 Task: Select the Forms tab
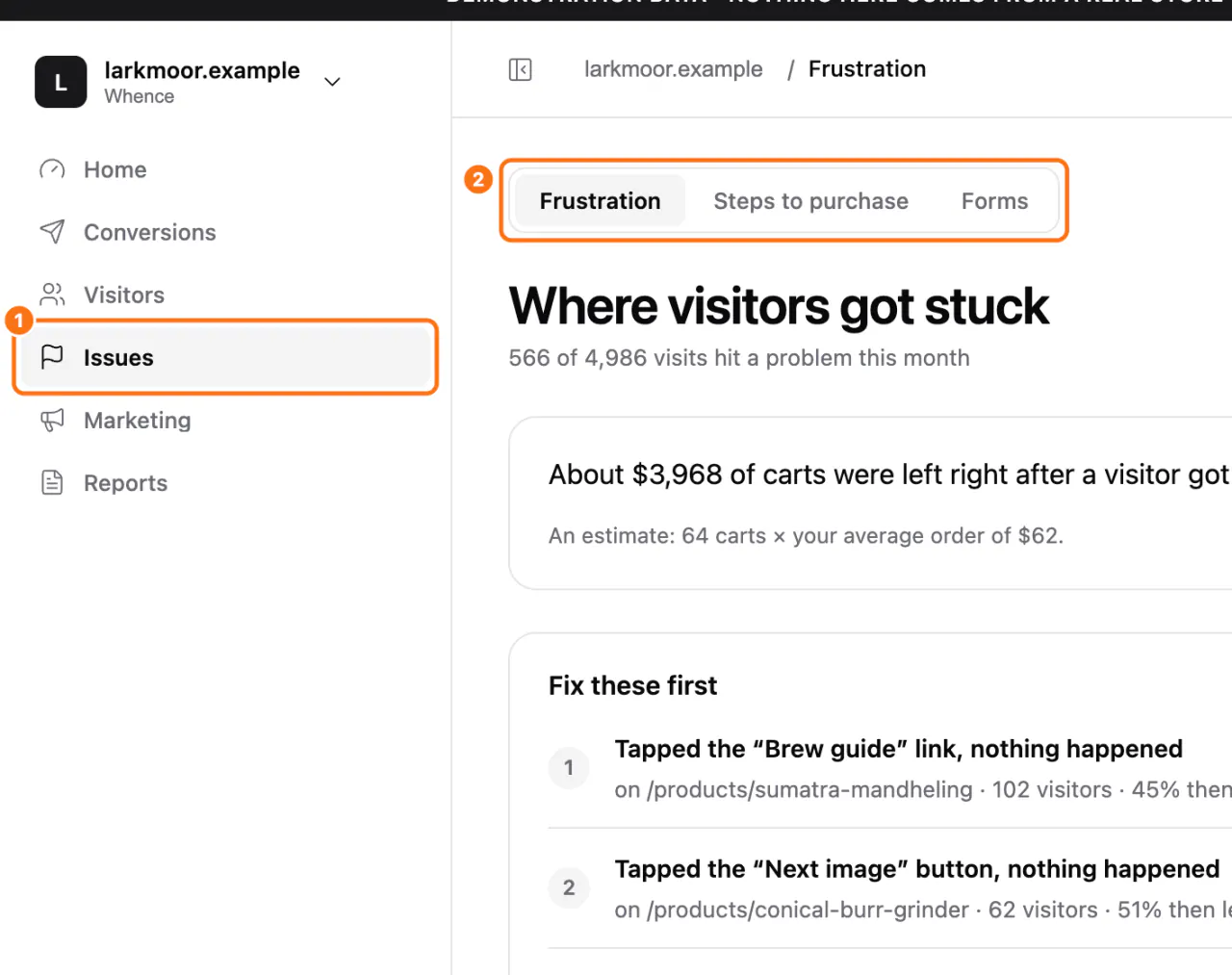coord(994,201)
